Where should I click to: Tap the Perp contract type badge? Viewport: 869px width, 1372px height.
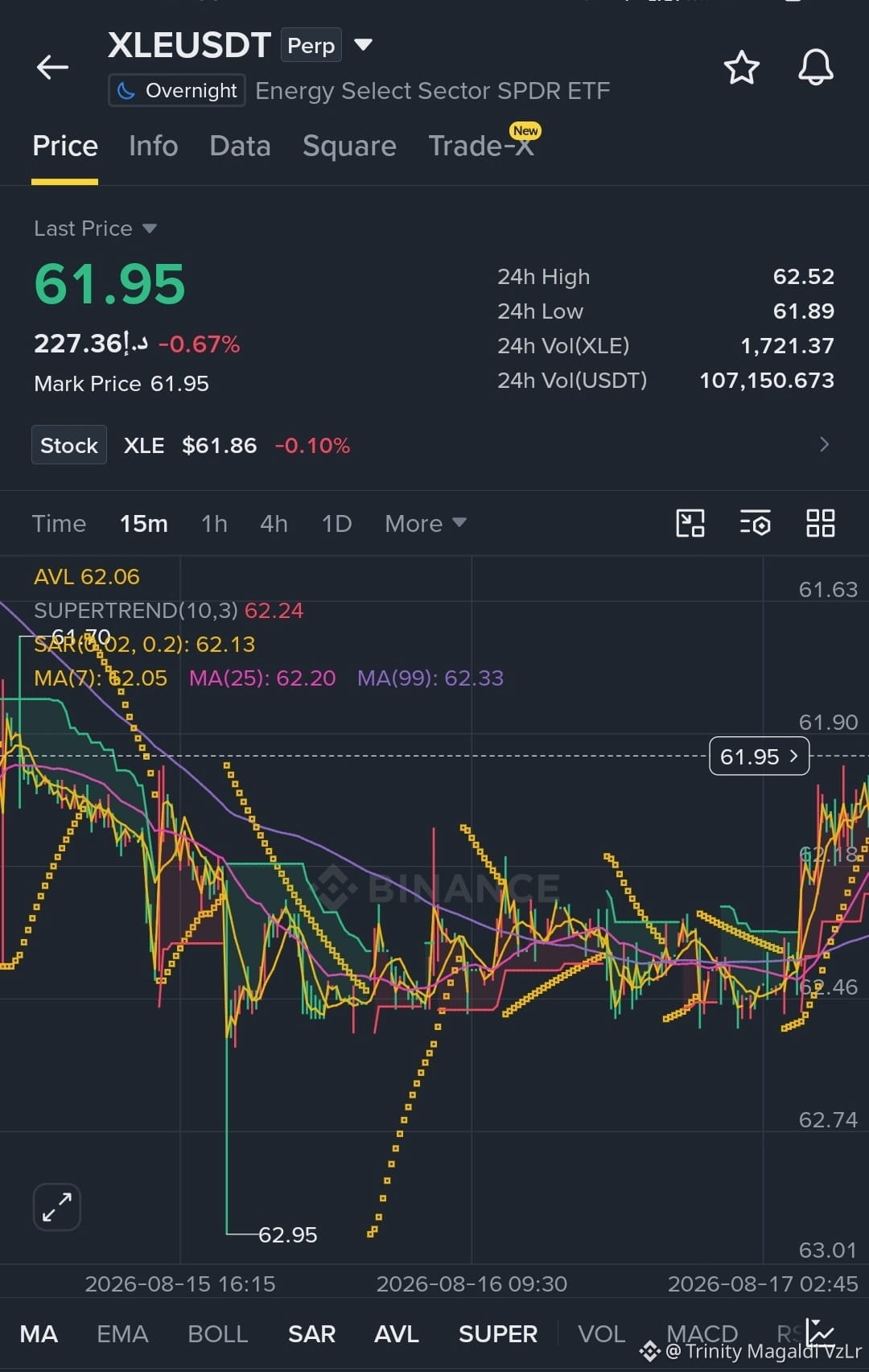click(x=311, y=45)
